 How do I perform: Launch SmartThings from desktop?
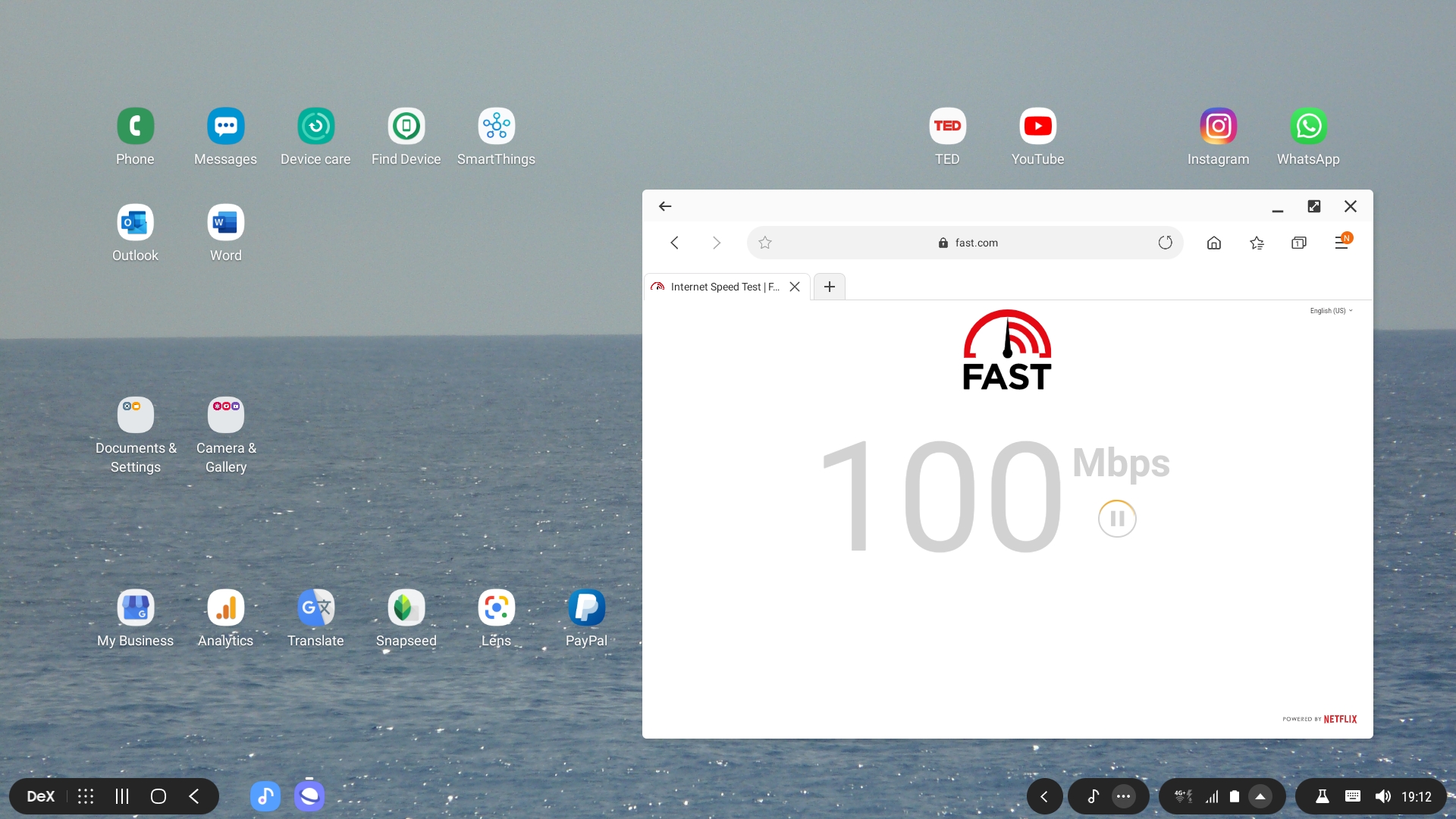tap(496, 127)
